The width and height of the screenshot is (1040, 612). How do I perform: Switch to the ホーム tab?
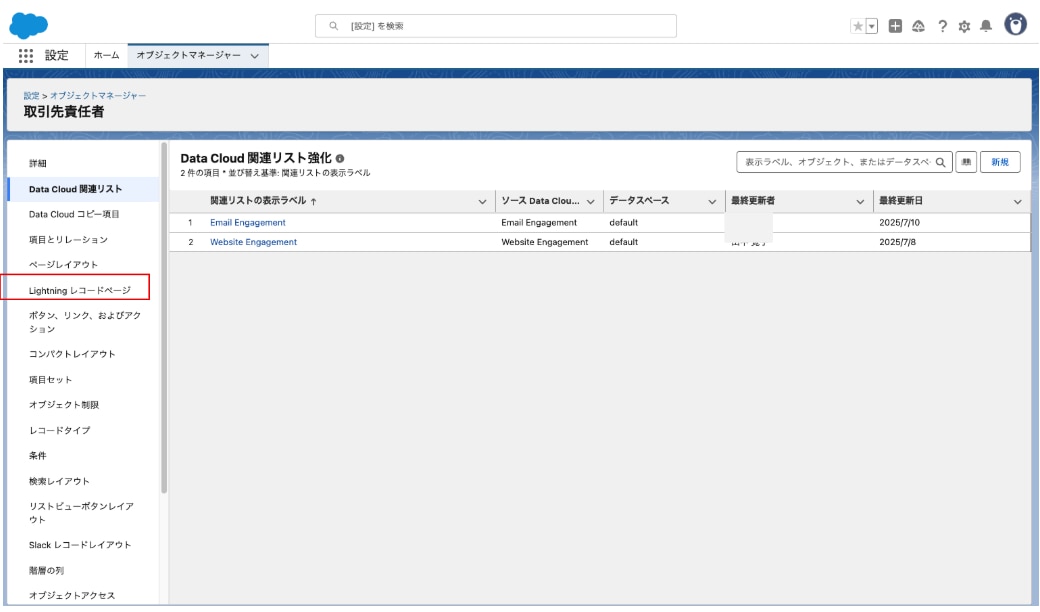[107, 56]
